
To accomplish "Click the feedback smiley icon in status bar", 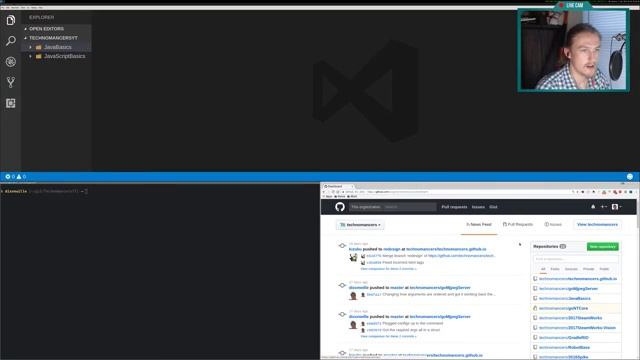I will (630, 177).
